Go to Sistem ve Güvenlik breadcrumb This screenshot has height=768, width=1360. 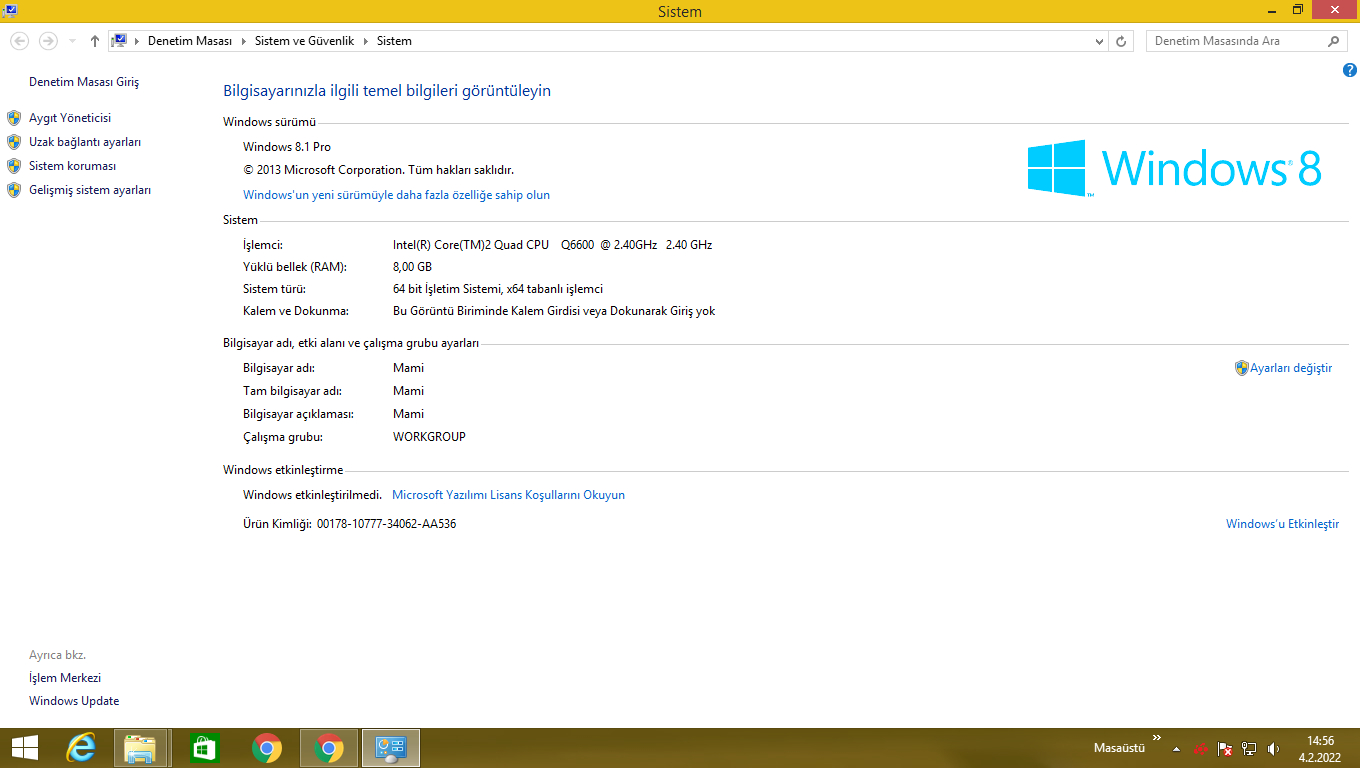pos(305,41)
